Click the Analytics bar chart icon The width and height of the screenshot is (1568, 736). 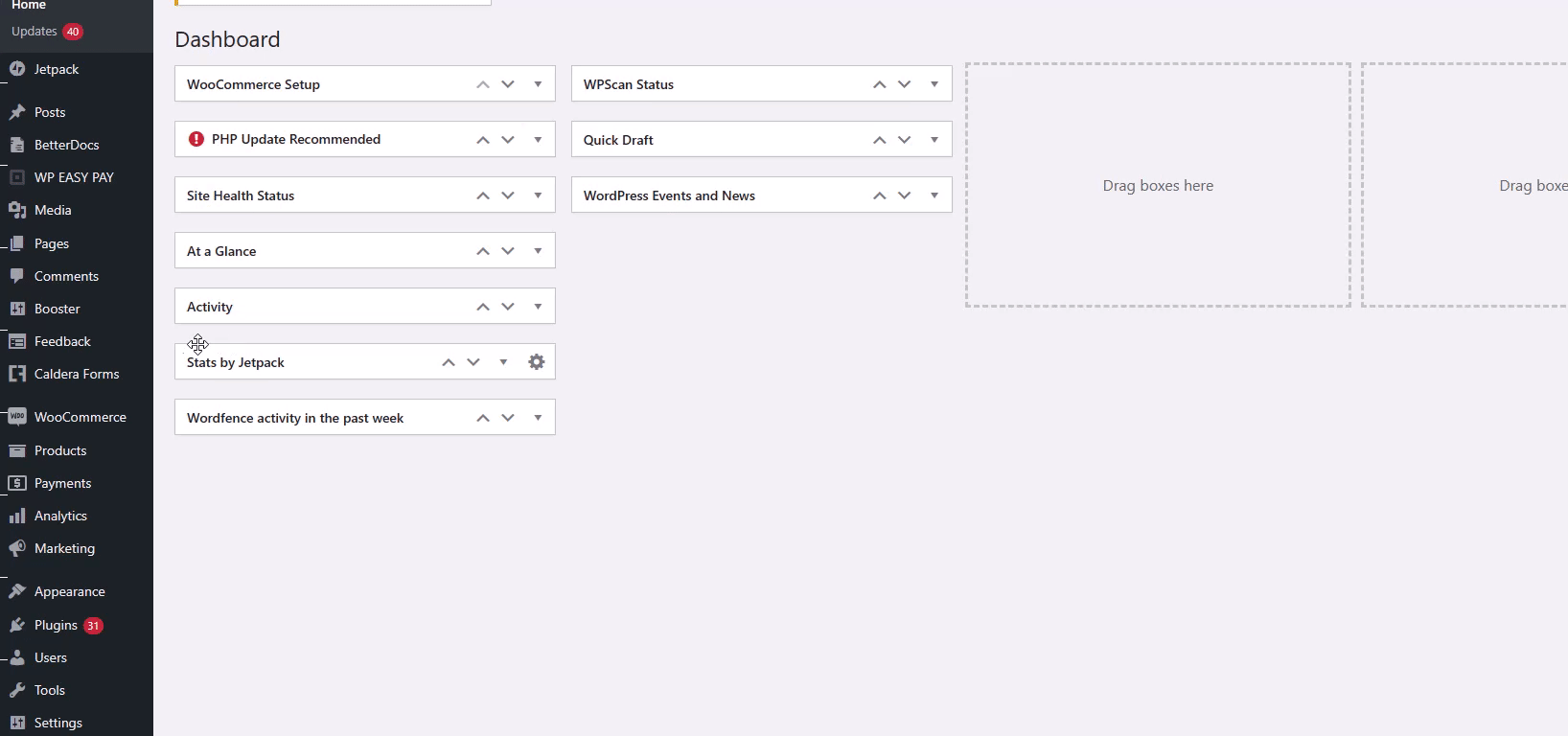(x=17, y=516)
